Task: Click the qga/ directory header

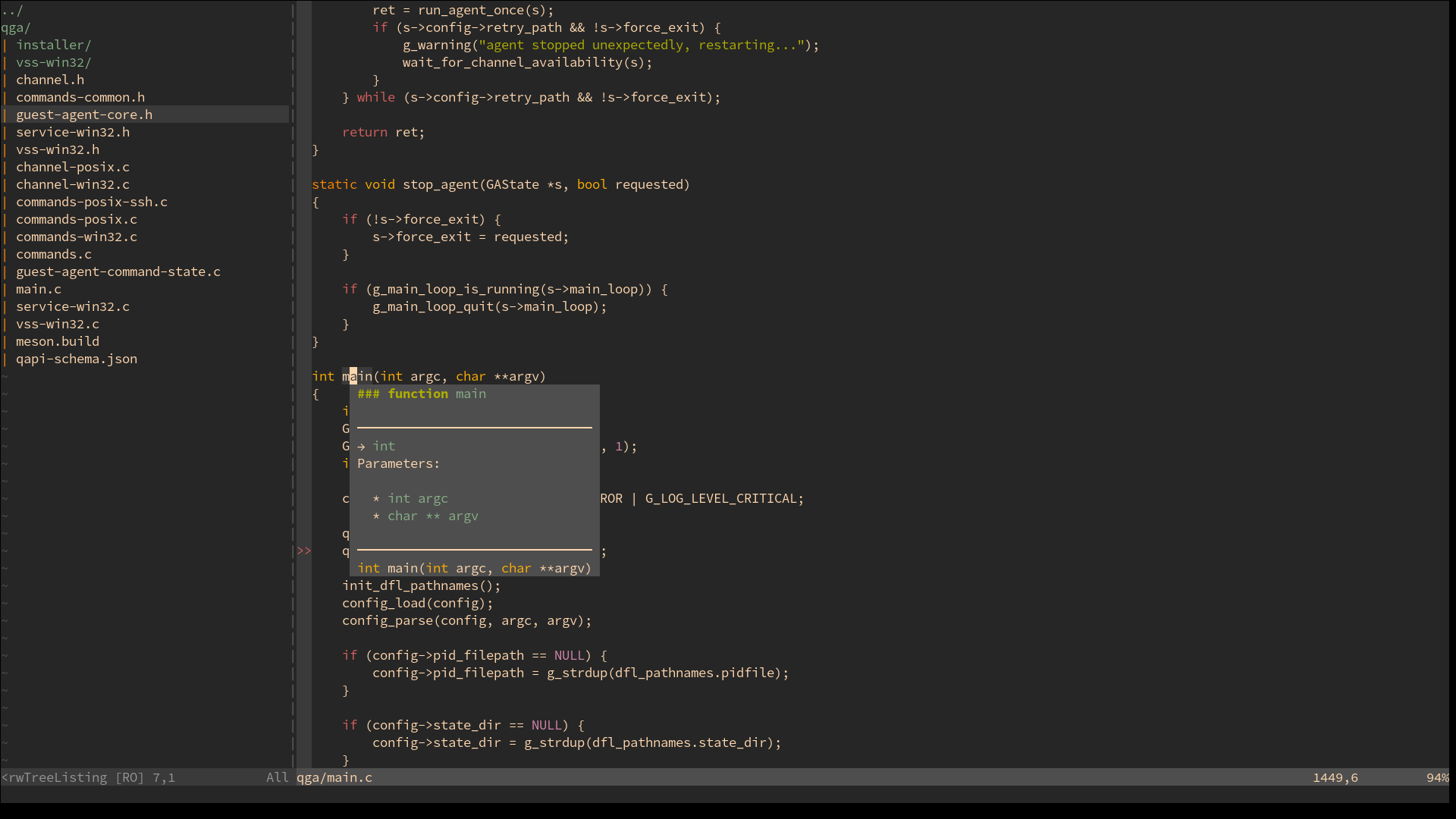Action: [x=16, y=27]
